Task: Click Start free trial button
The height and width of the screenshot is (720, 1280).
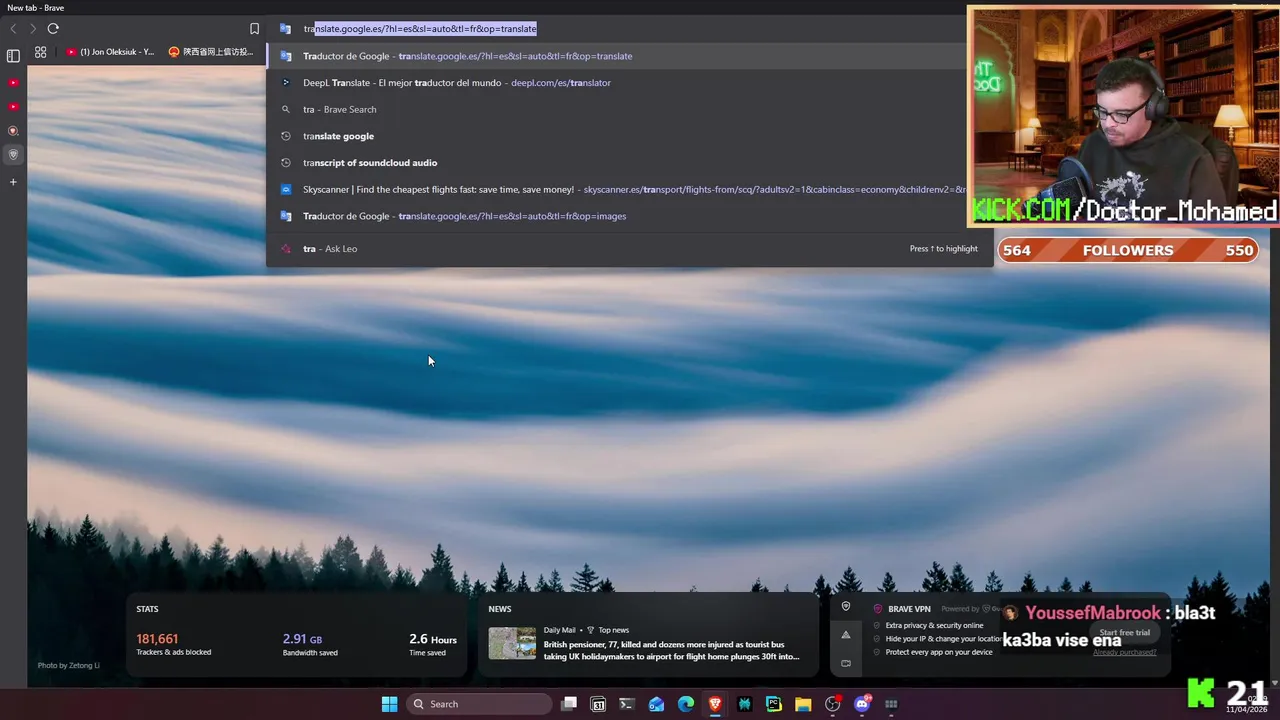Action: point(1125,633)
